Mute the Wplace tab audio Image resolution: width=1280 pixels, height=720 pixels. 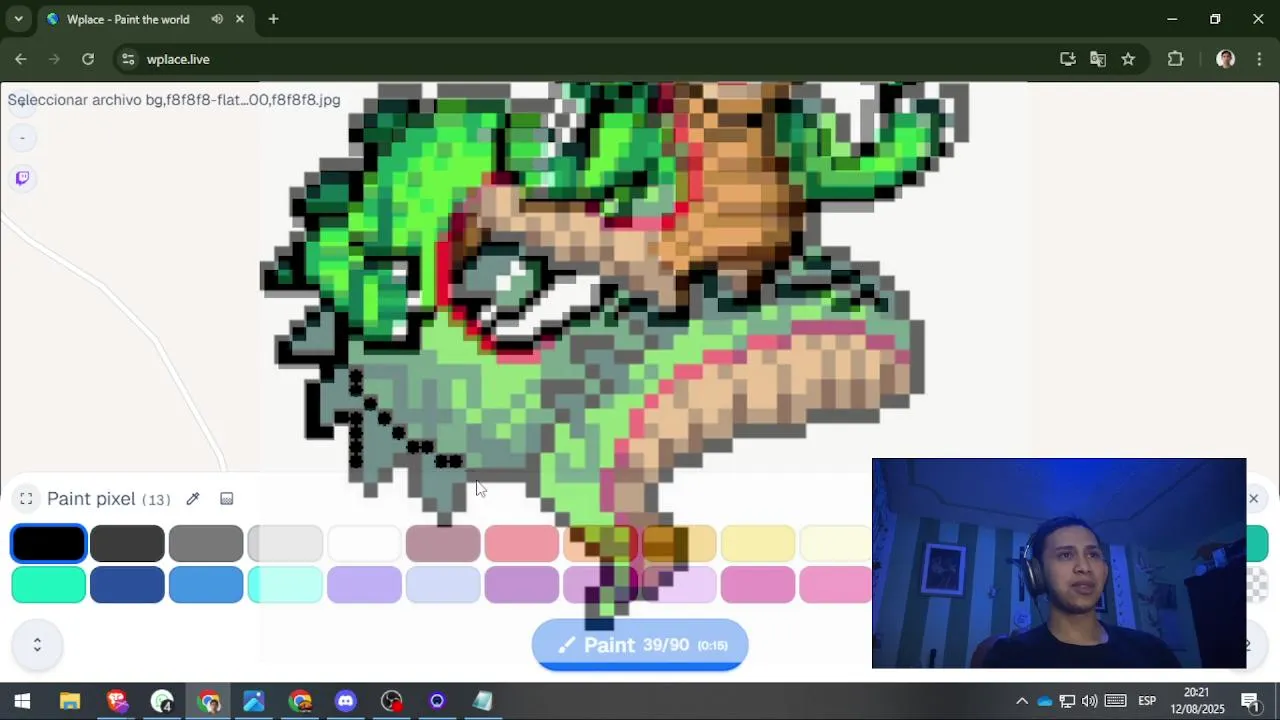tap(217, 19)
